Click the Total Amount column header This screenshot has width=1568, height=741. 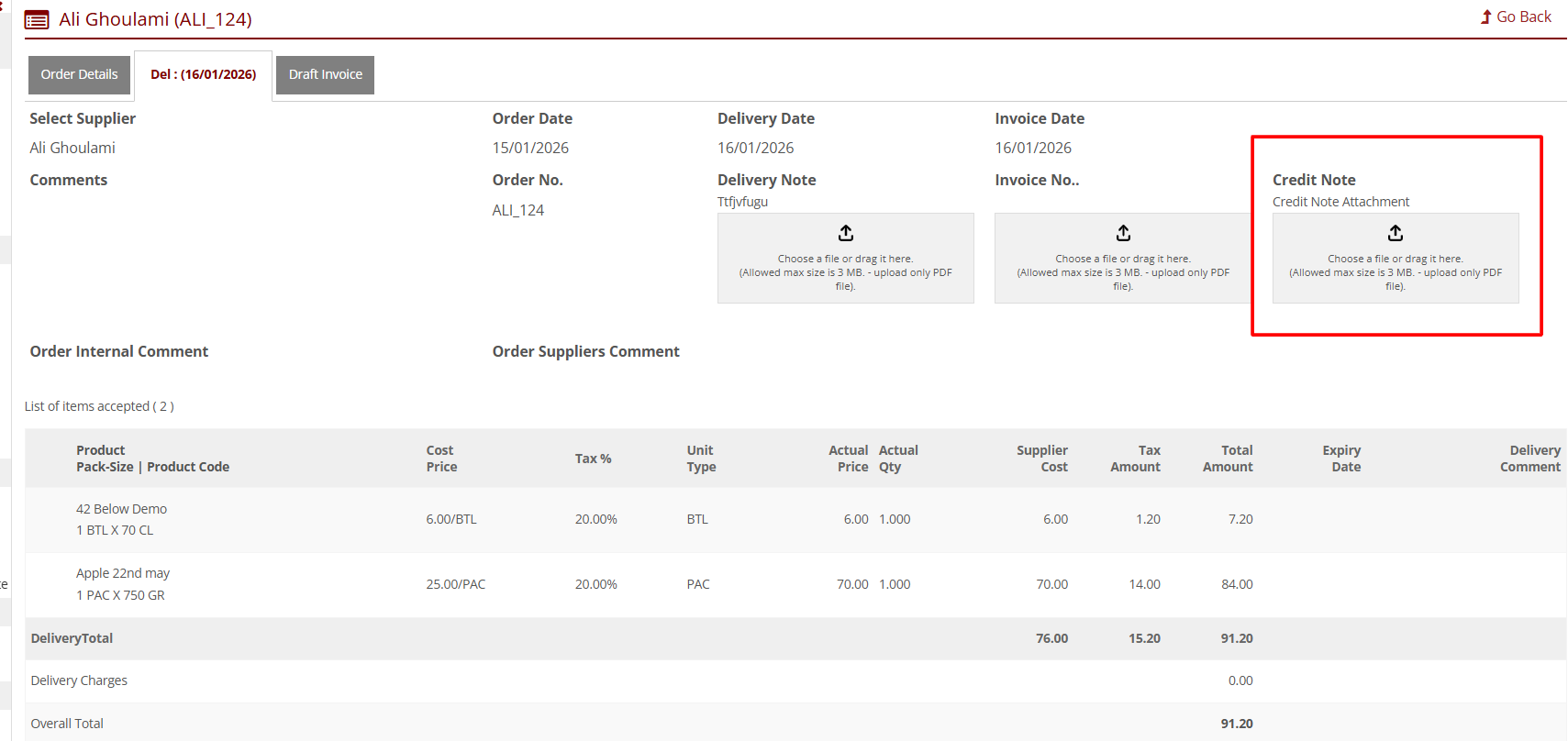(1227, 459)
